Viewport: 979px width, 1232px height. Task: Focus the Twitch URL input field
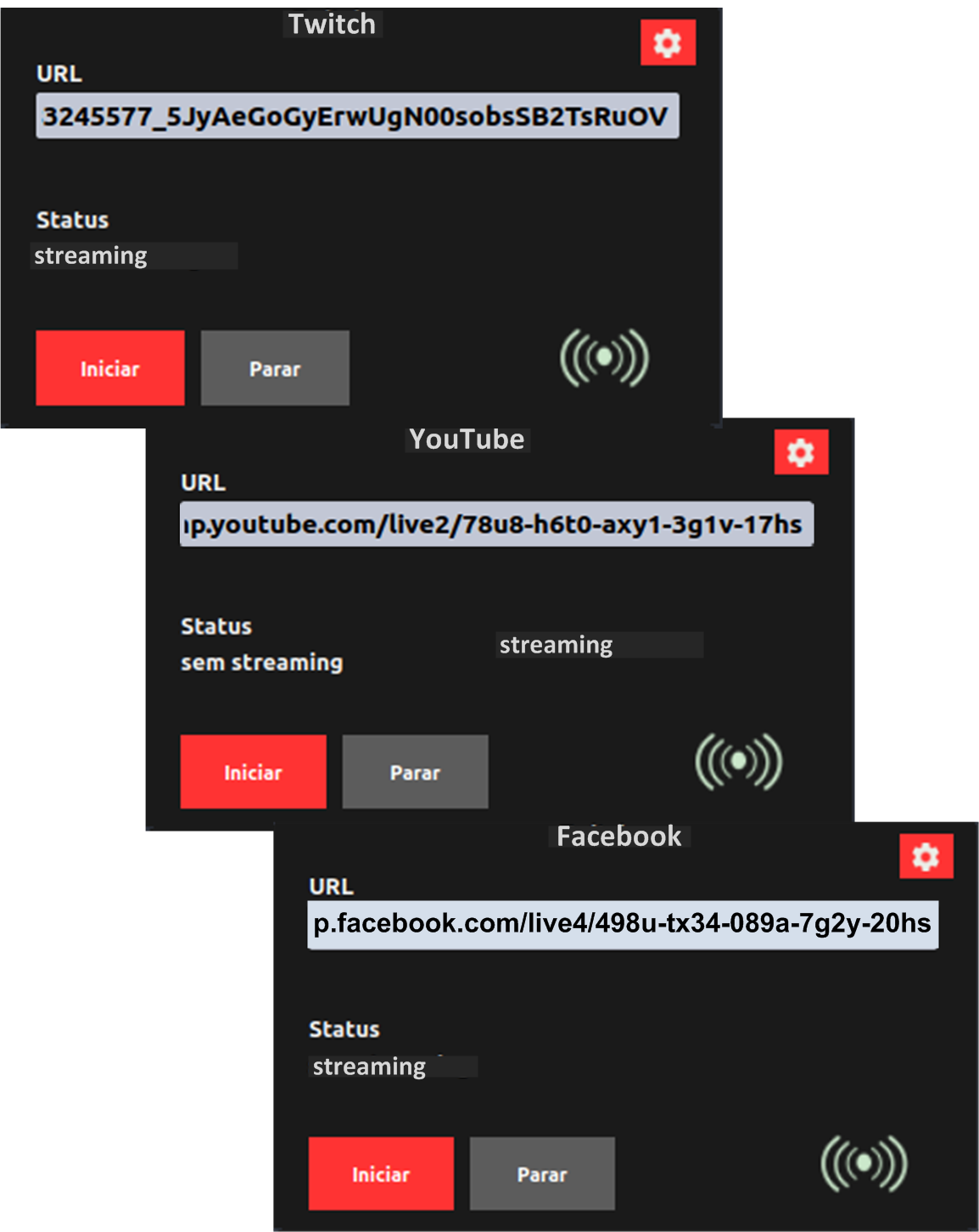(357, 116)
